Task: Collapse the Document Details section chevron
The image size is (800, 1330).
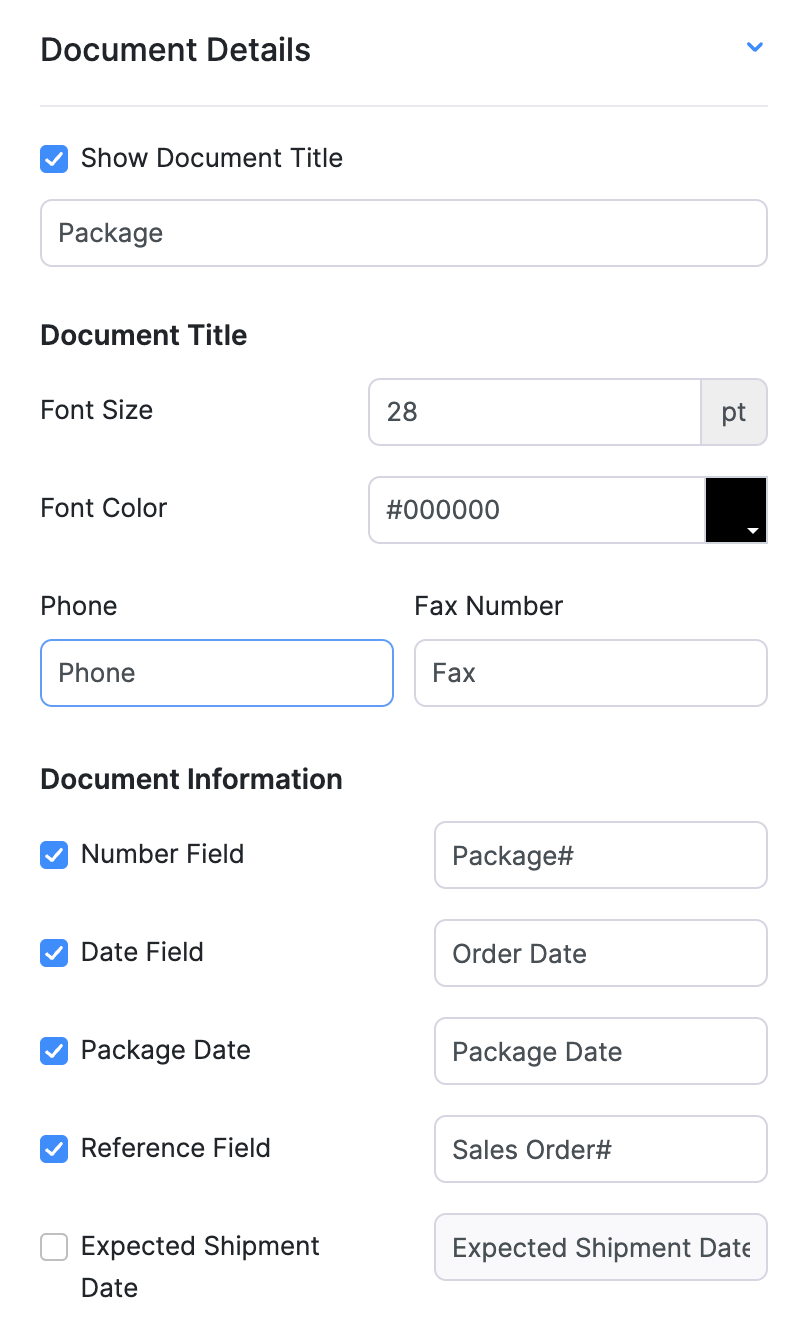Action: pyautogui.click(x=755, y=47)
